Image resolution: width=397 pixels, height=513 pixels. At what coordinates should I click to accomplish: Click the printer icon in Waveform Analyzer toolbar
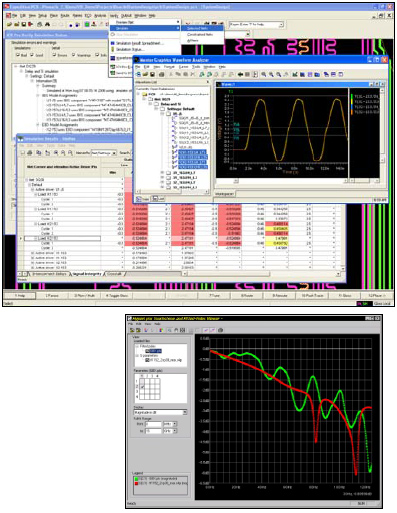click(x=161, y=75)
